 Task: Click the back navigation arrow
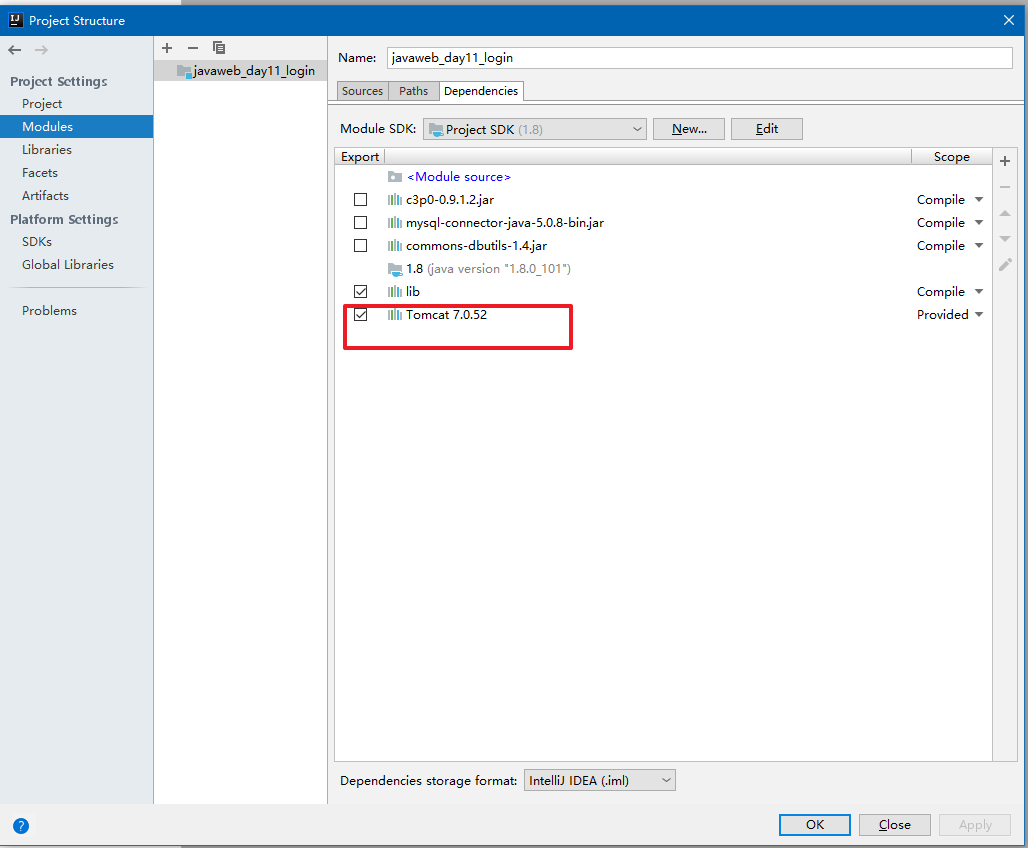point(14,50)
